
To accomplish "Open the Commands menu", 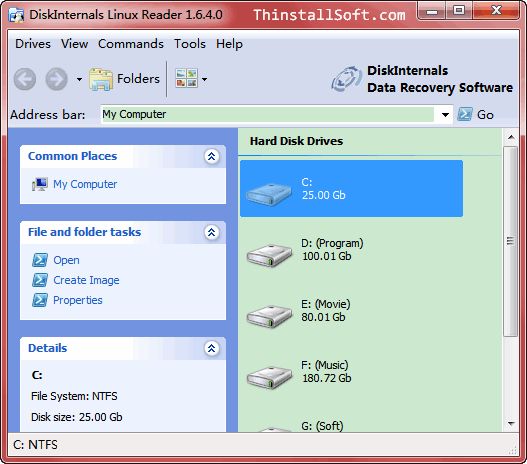I will pyautogui.click(x=131, y=44).
